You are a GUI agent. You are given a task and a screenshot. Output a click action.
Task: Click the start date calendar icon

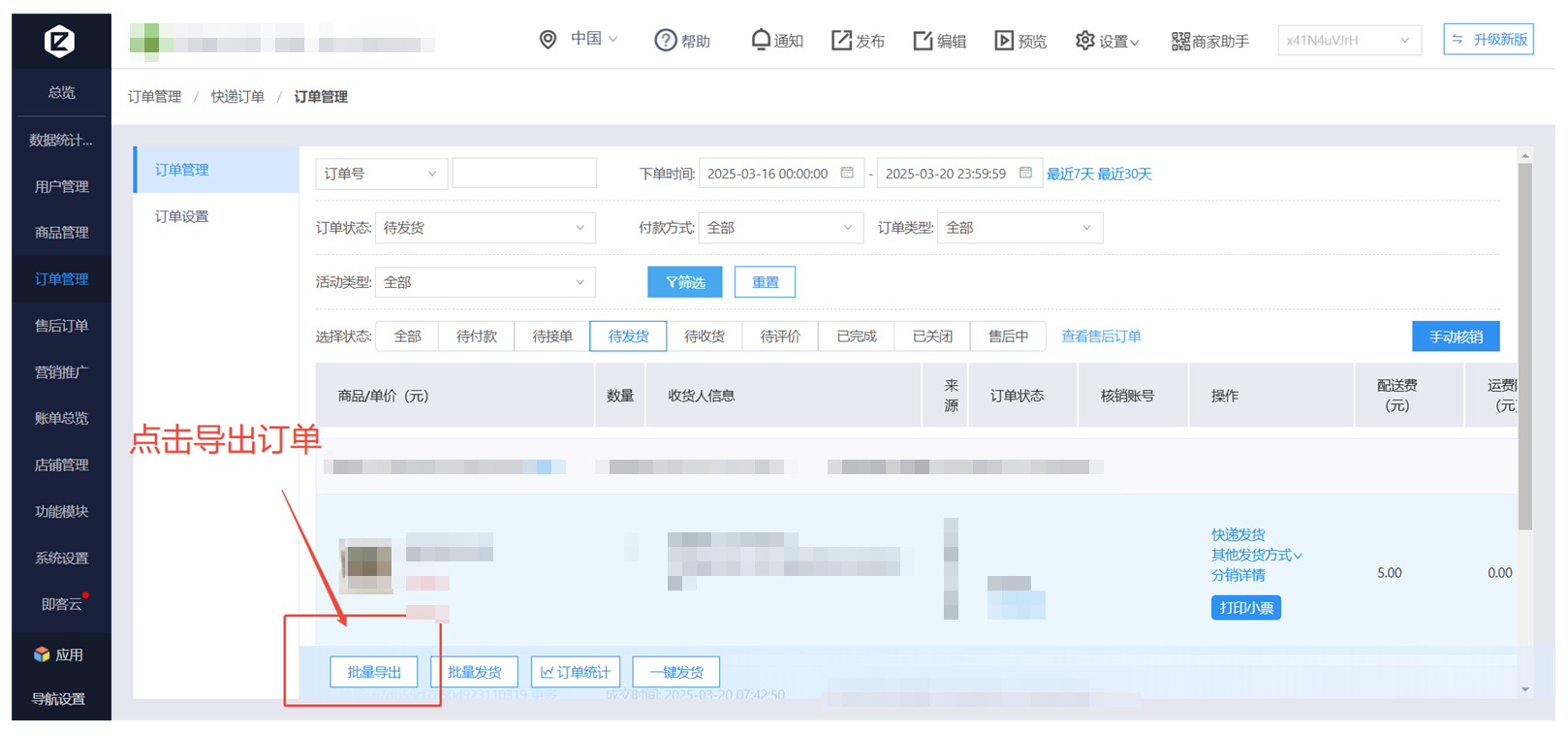point(847,173)
